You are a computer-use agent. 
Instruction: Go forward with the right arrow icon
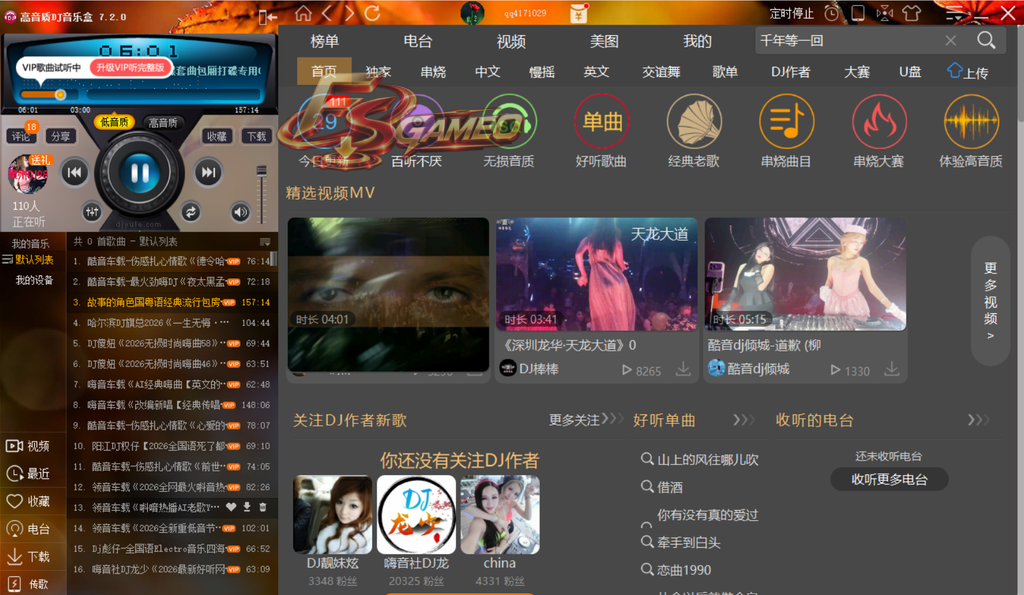[349, 13]
